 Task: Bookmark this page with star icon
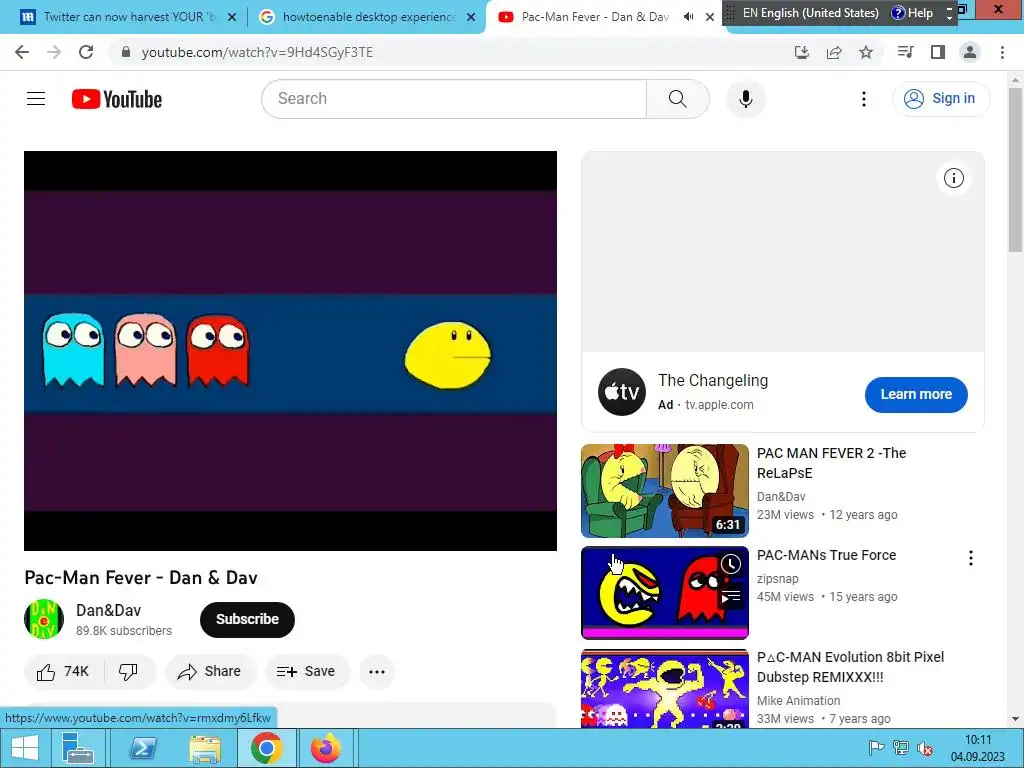tap(866, 52)
